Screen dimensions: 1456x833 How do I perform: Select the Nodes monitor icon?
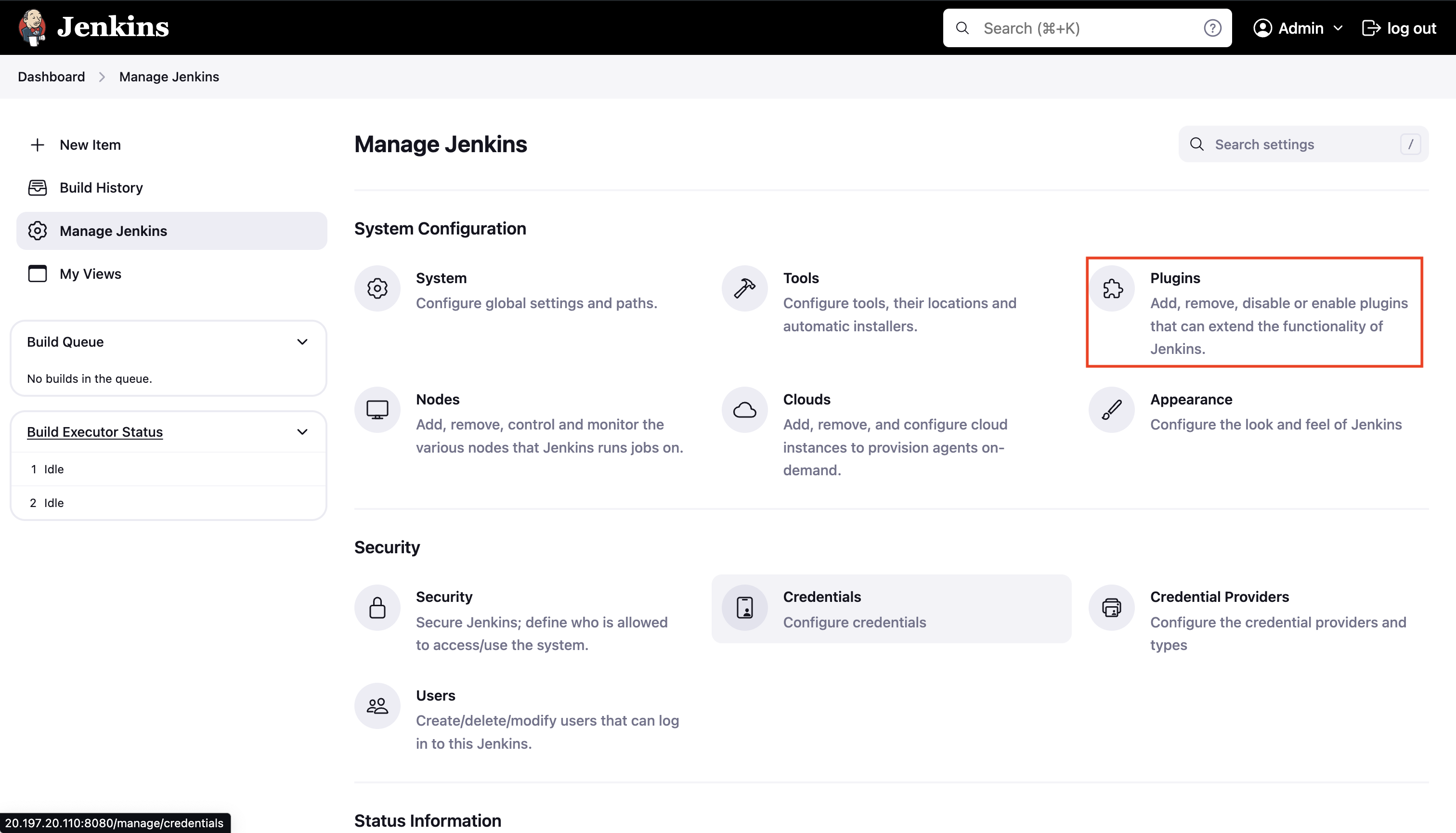(377, 410)
